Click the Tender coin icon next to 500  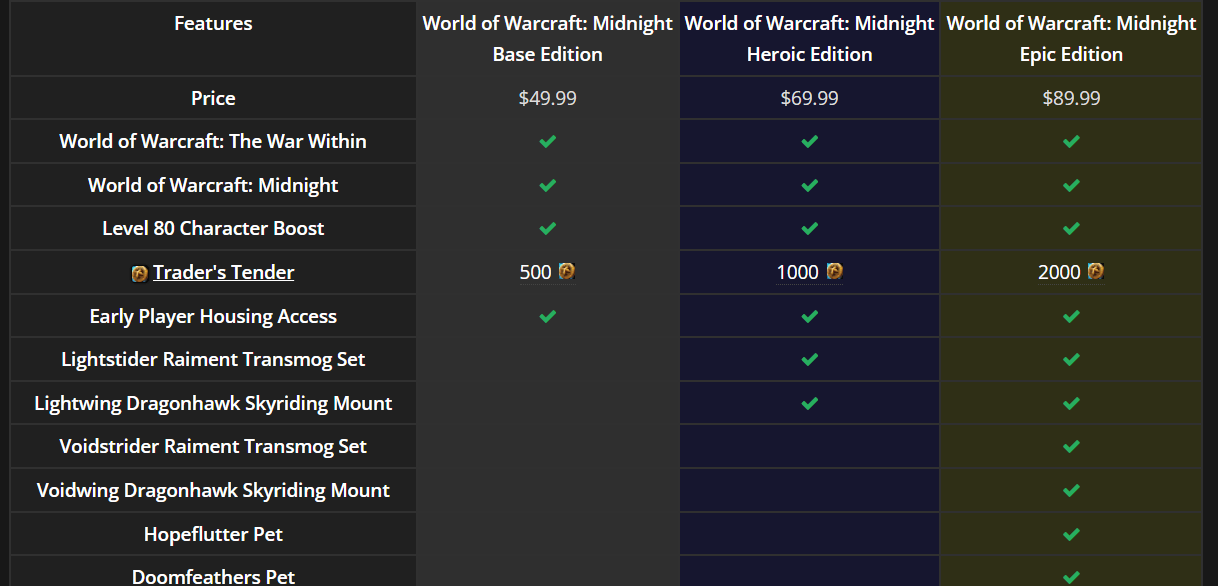(x=567, y=271)
